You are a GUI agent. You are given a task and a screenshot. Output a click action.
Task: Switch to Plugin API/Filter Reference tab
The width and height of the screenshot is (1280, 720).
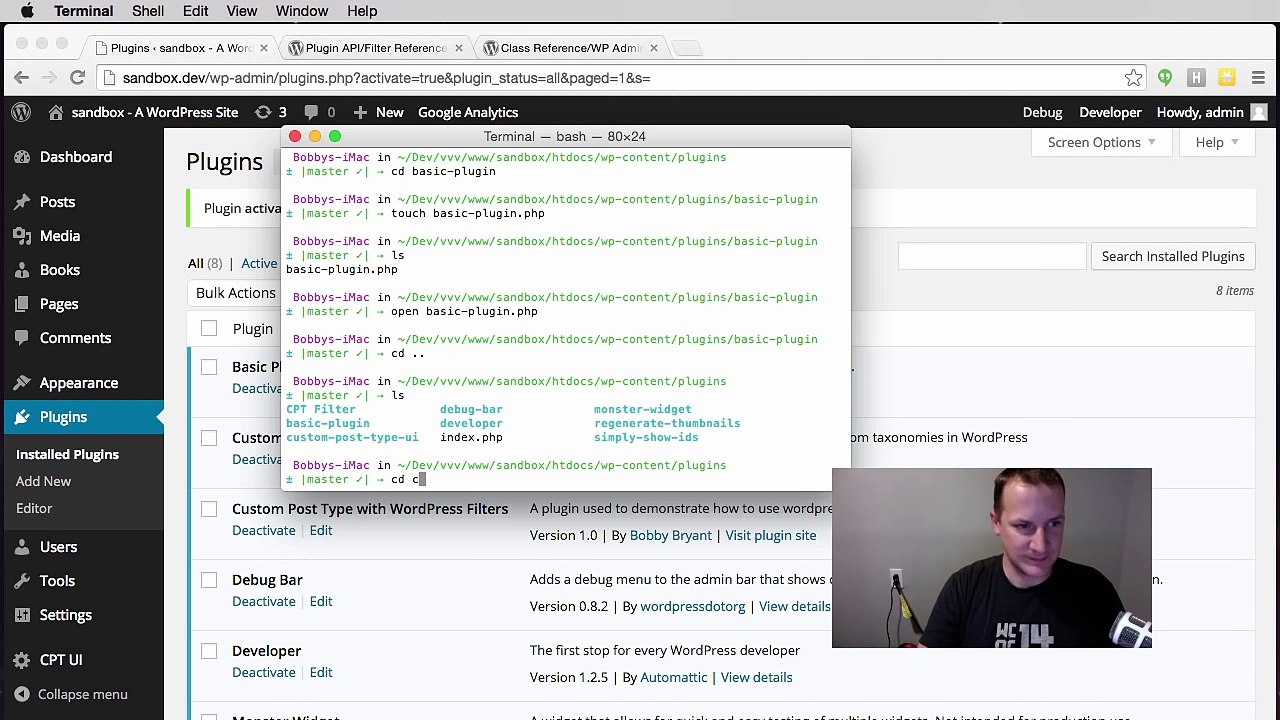[x=375, y=48]
